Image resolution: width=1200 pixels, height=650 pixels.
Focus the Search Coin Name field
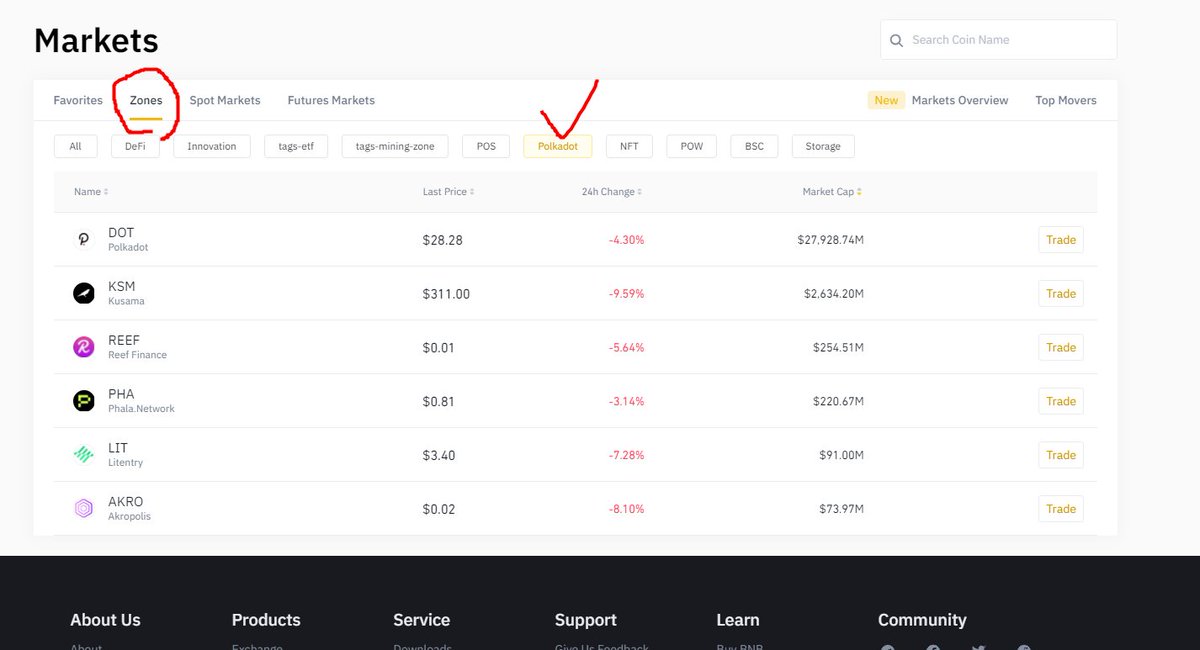(x=999, y=40)
